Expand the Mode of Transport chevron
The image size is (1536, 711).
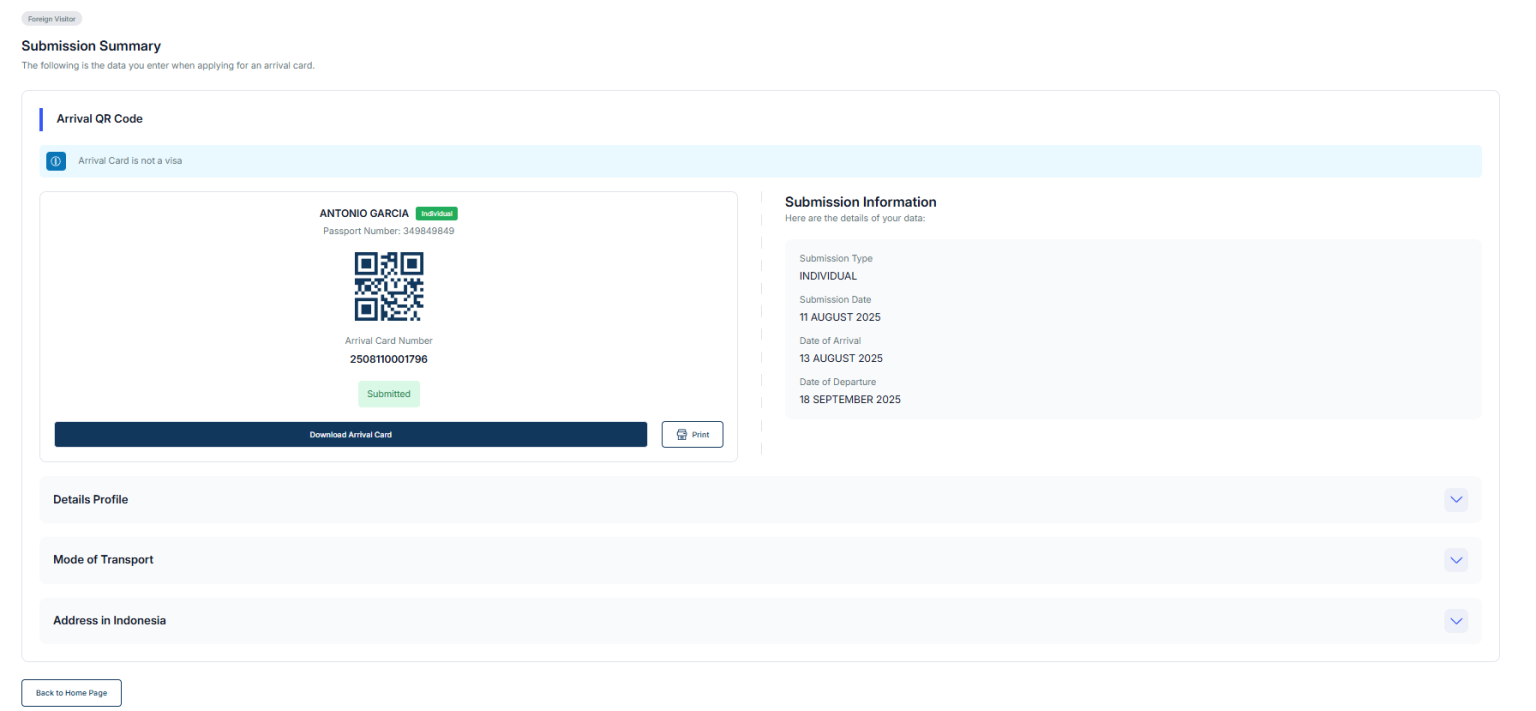[x=1456, y=560]
